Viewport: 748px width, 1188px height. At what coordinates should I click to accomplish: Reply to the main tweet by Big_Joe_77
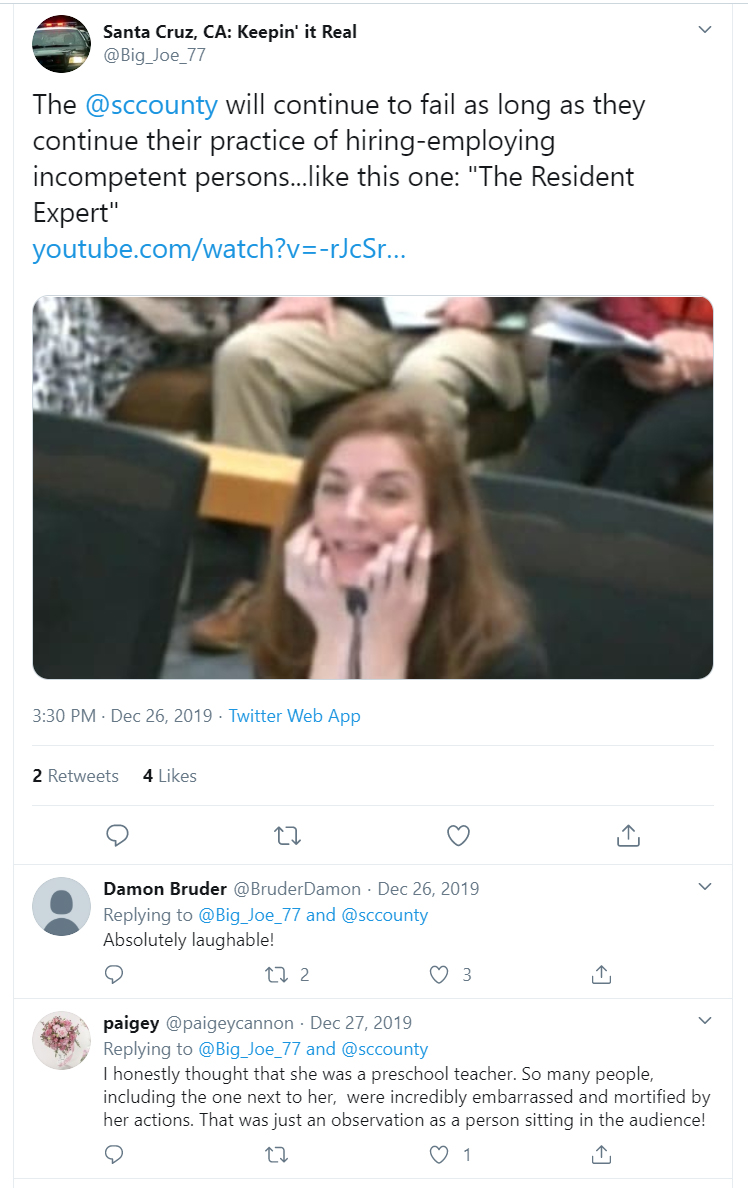tap(117, 835)
